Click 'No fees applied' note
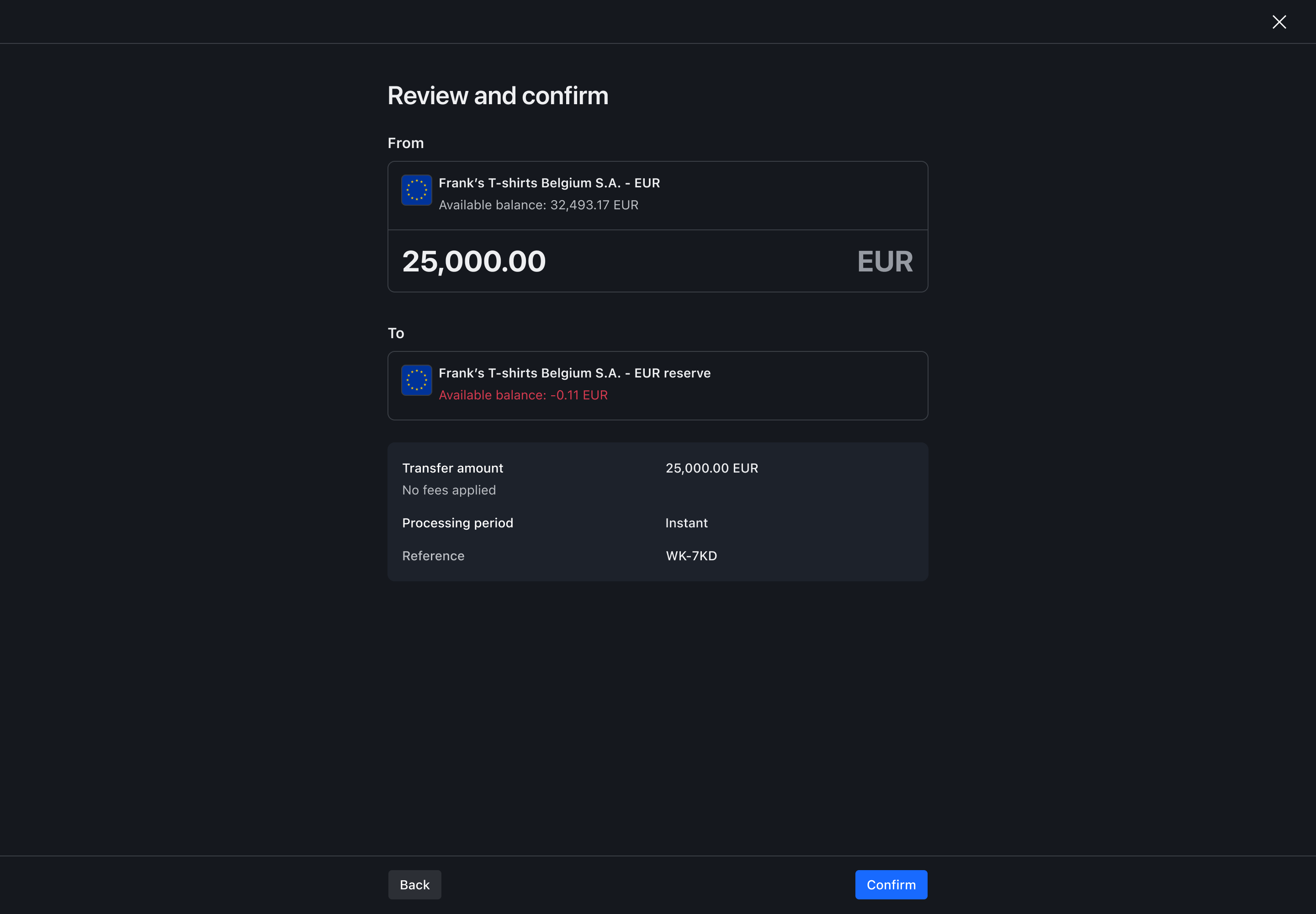This screenshot has width=1316, height=914. pyautogui.click(x=449, y=490)
